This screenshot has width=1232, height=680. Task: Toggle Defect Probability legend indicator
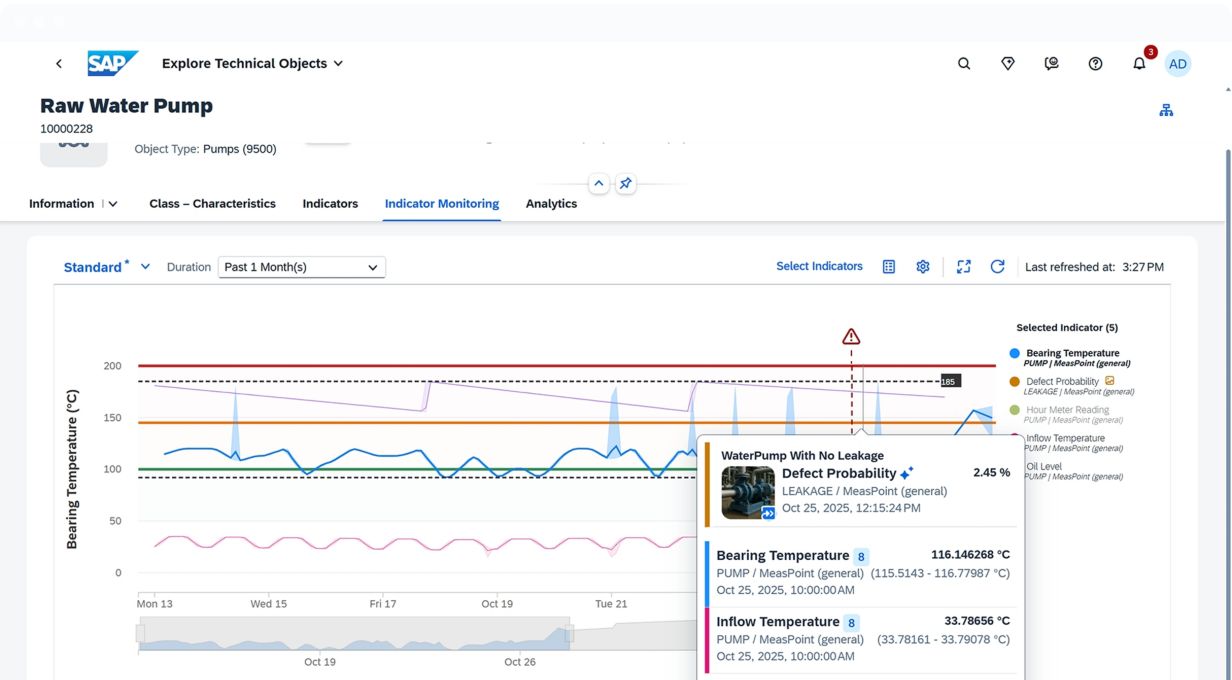pos(1061,382)
